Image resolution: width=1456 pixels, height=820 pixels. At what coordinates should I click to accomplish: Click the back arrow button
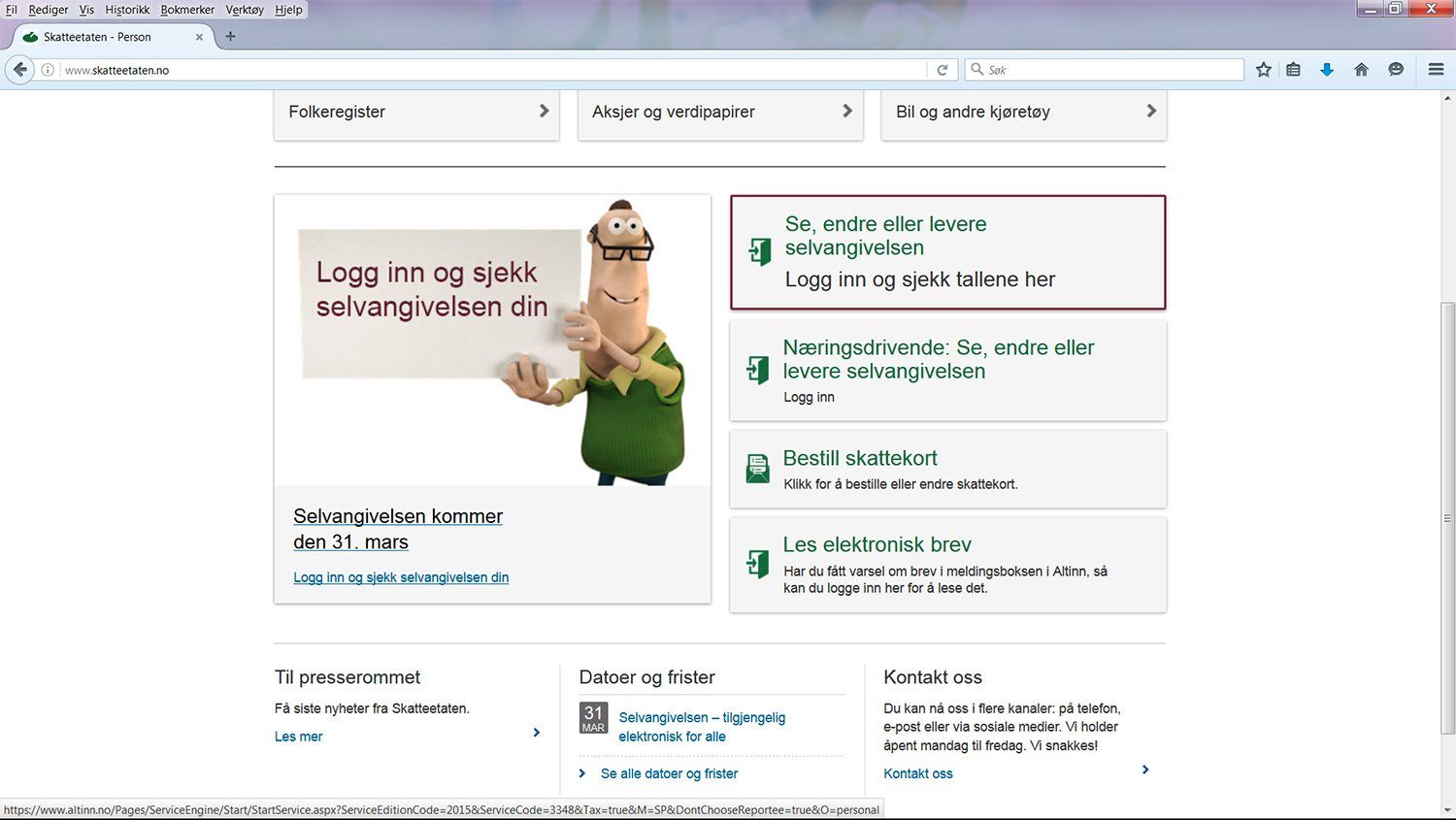point(20,70)
